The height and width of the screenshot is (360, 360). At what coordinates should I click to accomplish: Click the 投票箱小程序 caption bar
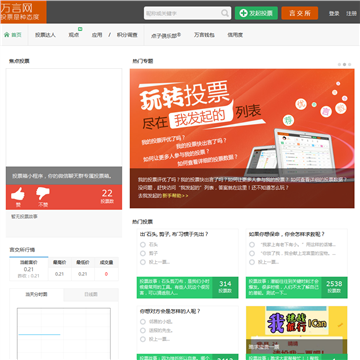point(64,176)
